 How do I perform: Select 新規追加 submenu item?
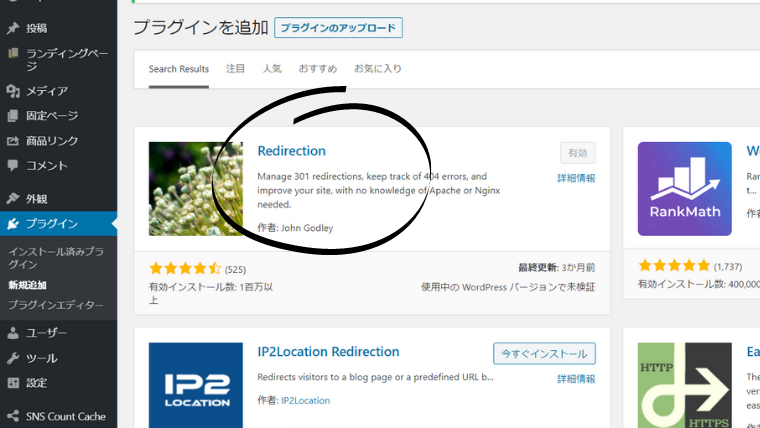pos(27,285)
